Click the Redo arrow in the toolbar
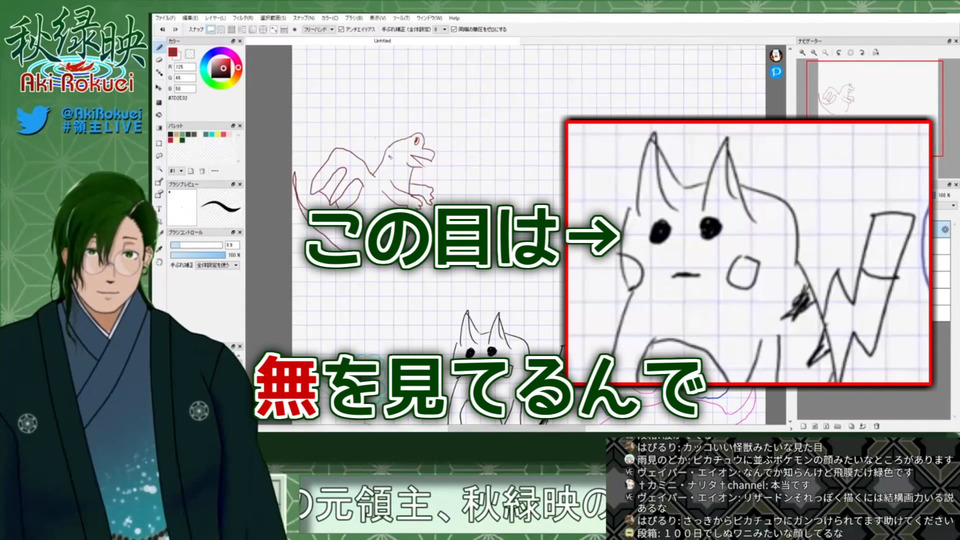Image resolution: width=960 pixels, height=540 pixels. (175, 29)
